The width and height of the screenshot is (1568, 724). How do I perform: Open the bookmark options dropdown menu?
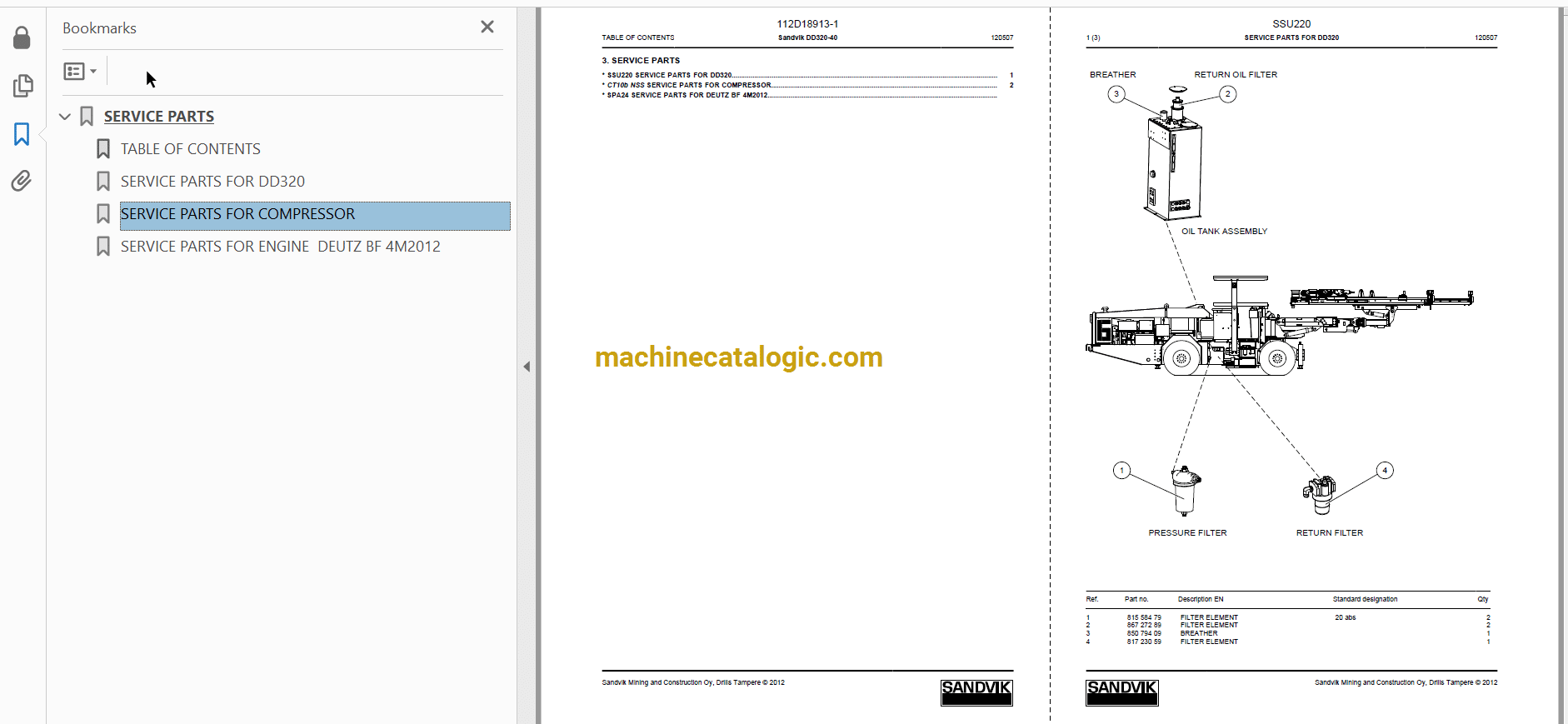pyautogui.click(x=80, y=72)
